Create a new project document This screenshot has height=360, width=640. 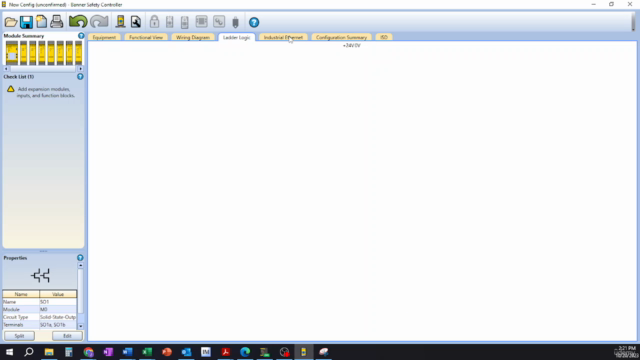(x=41, y=22)
